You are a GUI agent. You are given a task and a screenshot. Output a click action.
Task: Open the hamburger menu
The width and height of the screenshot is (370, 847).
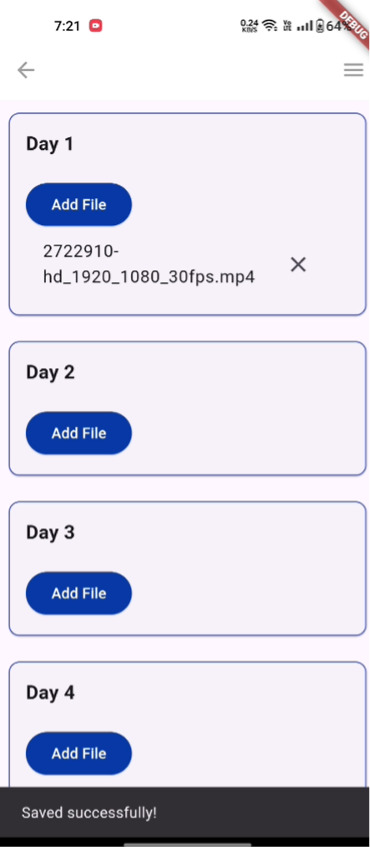(353, 70)
